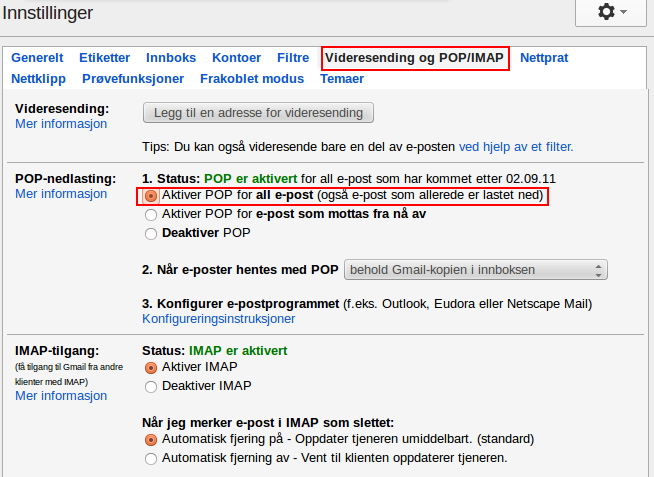The width and height of the screenshot is (654, 477).
Task: Choose the Deaktiver POP option
Action: pos(151,233)
